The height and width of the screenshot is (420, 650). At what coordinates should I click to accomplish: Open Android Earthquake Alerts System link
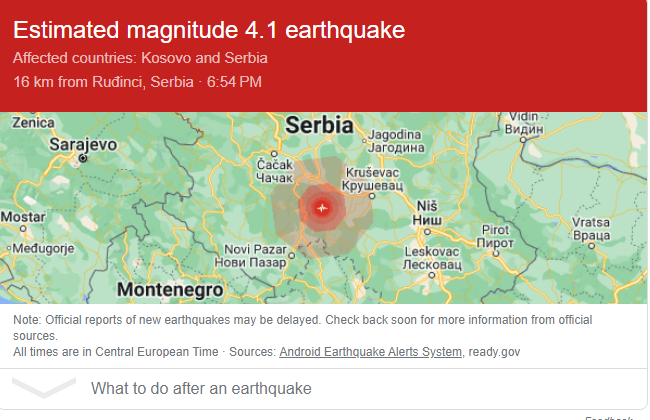pyautogui.click(x=371, y=352)
